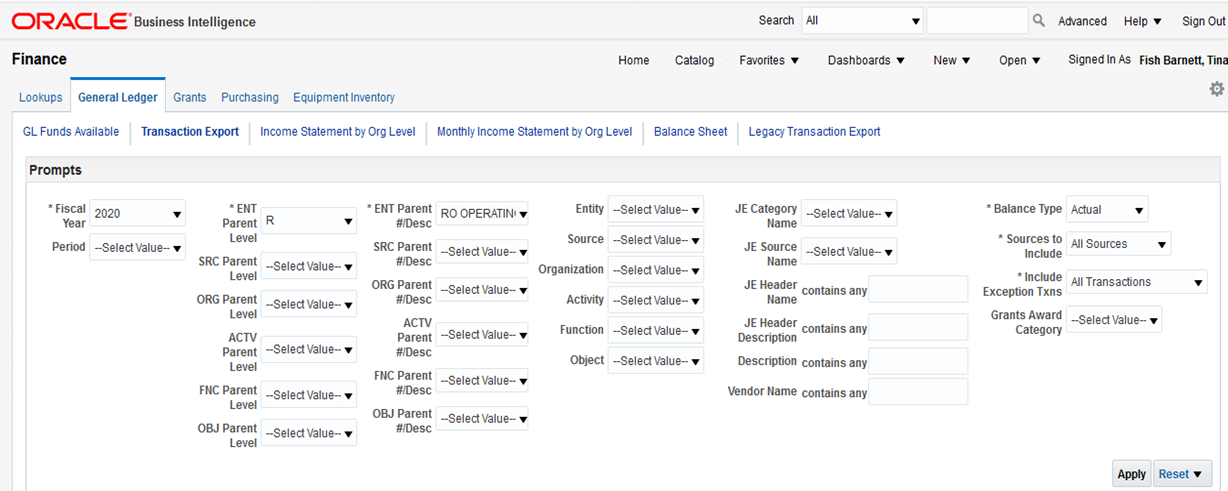Click the Sign Out link
This screenshot has width=1228, height=491.
point(1203,21)
